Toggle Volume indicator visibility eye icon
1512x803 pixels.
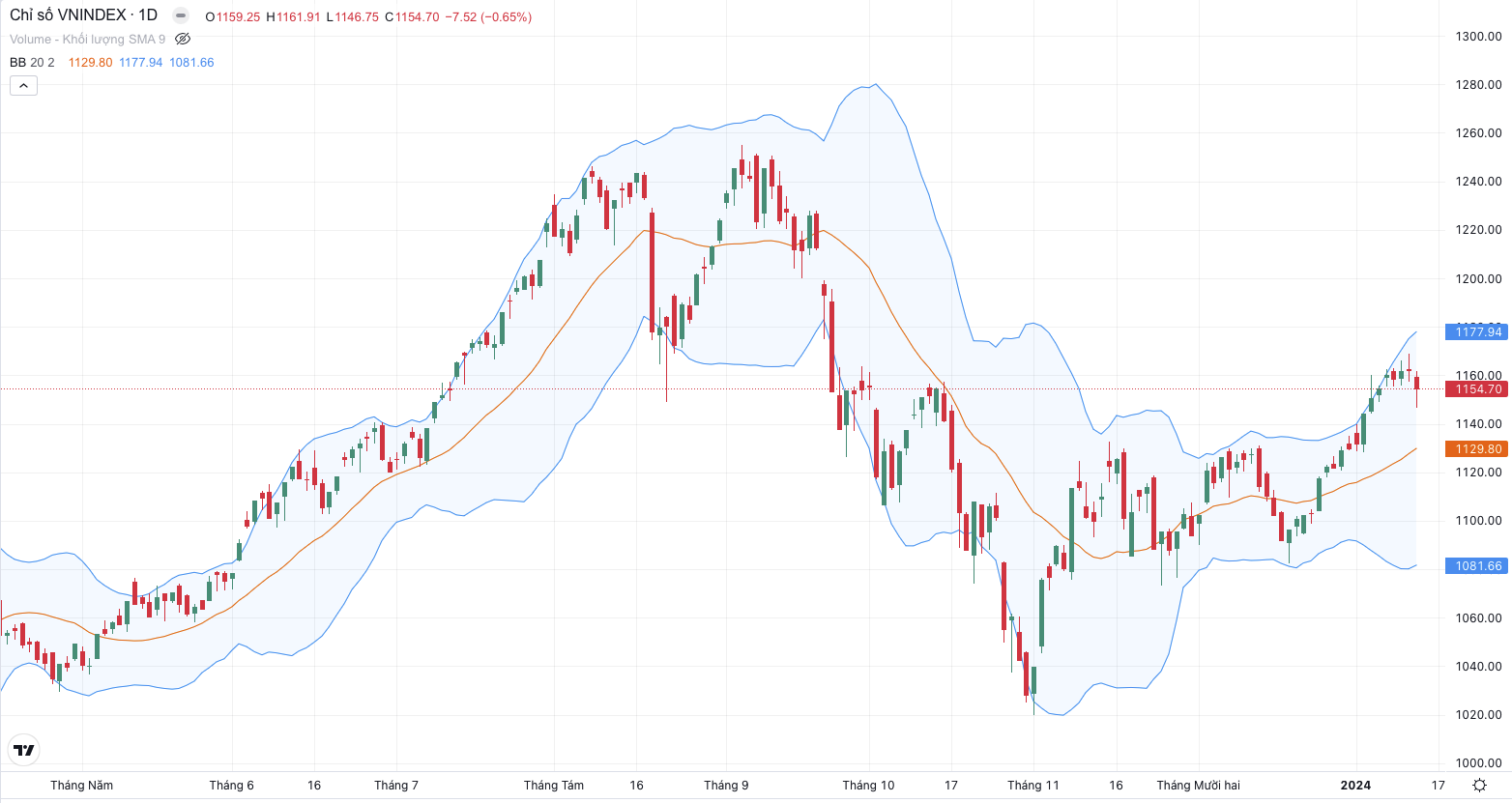coord(183,40)
